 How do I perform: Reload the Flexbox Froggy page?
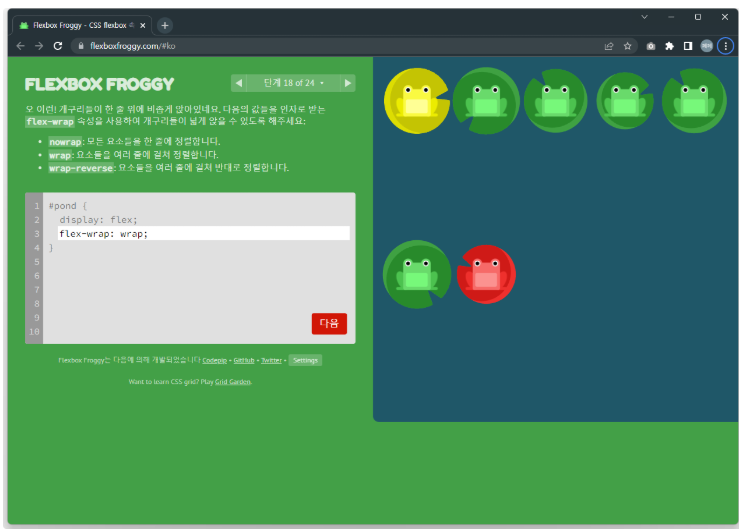click(x=58, y=46)
